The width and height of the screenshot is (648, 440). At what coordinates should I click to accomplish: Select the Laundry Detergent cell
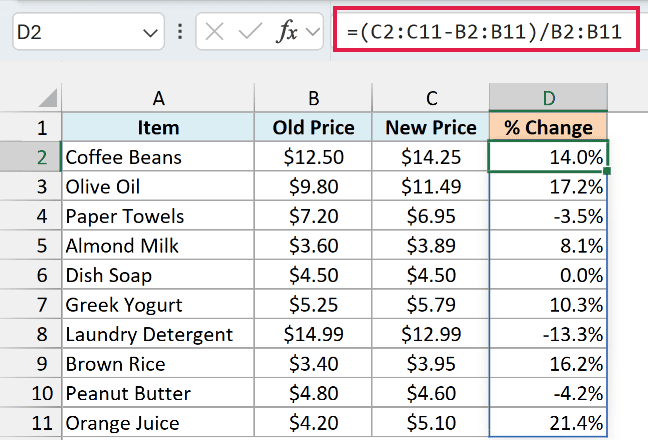[158, 334]
